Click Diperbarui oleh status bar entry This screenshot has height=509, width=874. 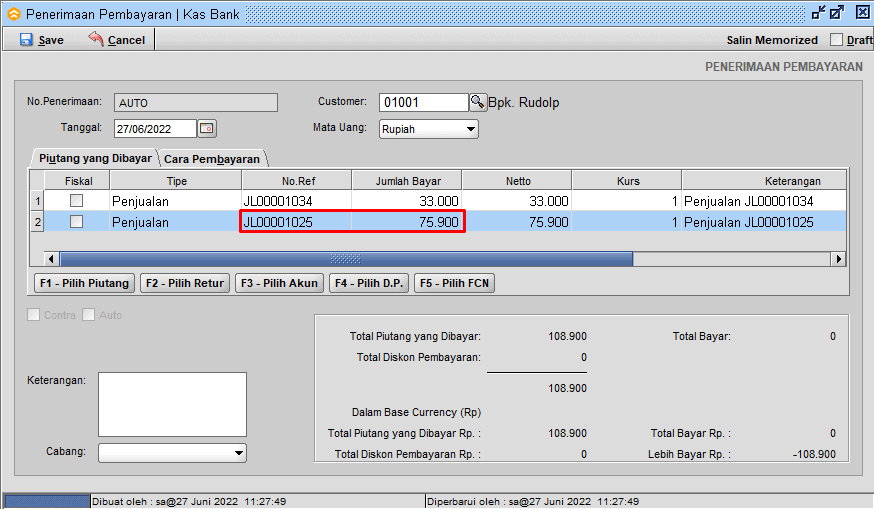pos(533,501)
